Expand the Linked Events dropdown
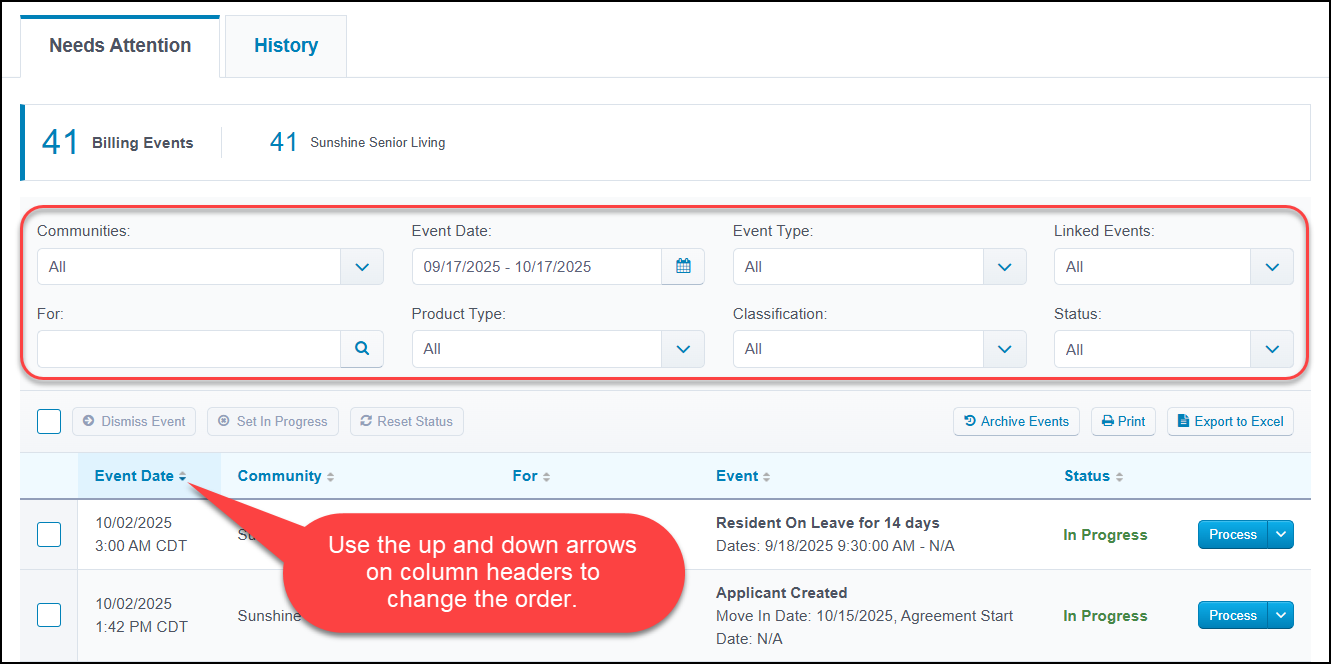The image size is (1331, 664). pos(1272,267)
